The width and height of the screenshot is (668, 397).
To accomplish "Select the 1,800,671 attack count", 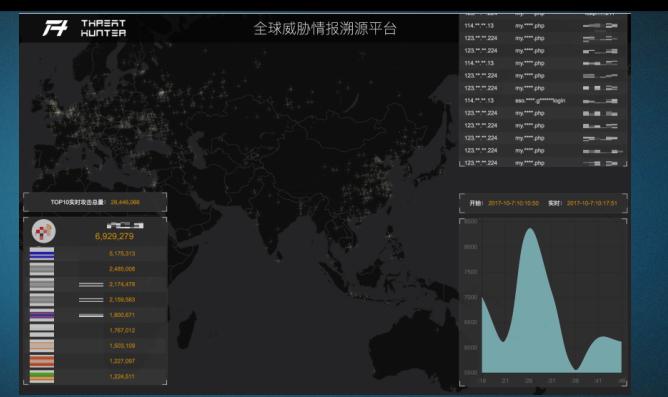I will coord(122,315).
